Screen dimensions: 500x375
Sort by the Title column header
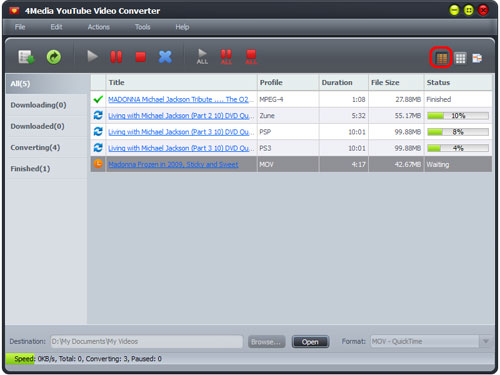(x=181, y=82)
